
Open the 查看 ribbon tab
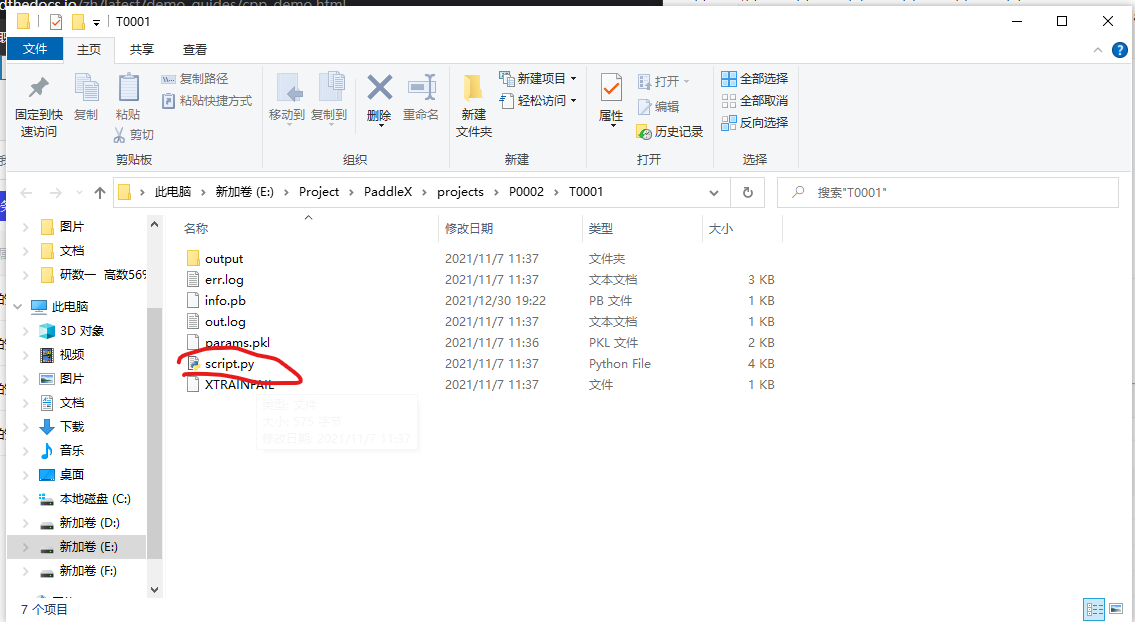(x=195, y=49)
